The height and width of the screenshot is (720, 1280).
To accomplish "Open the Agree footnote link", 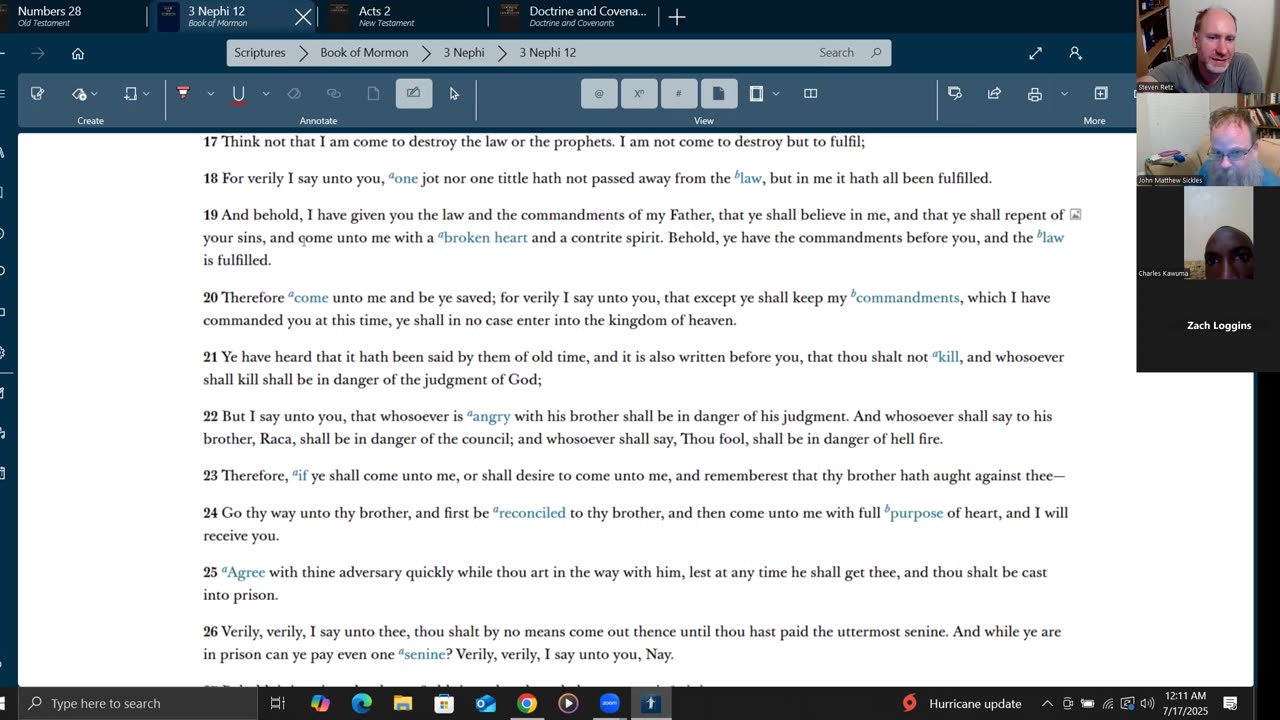I will point(246,573).
